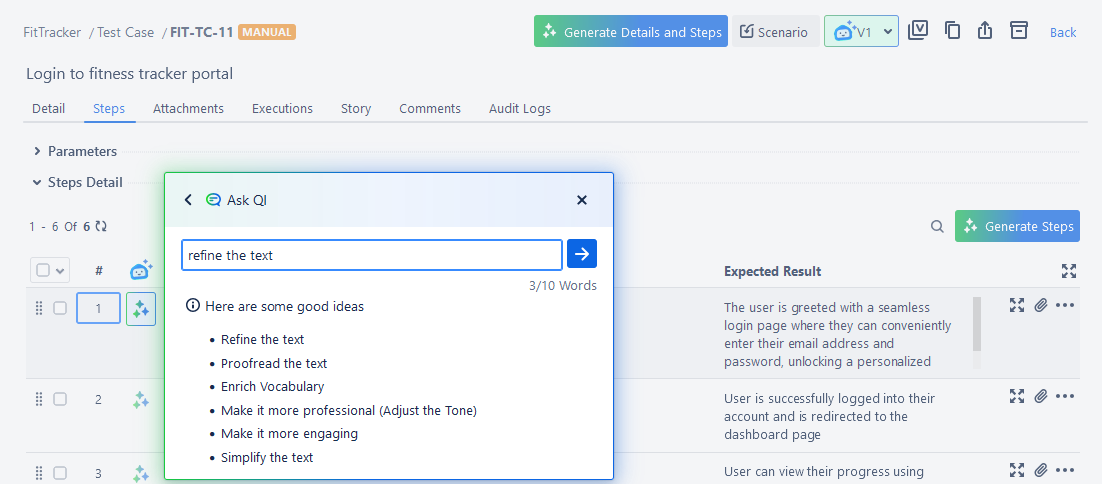Submit the Ask QI prompt with the arrow button
This screenshot has height=484, width=1102.
[582, 254]
